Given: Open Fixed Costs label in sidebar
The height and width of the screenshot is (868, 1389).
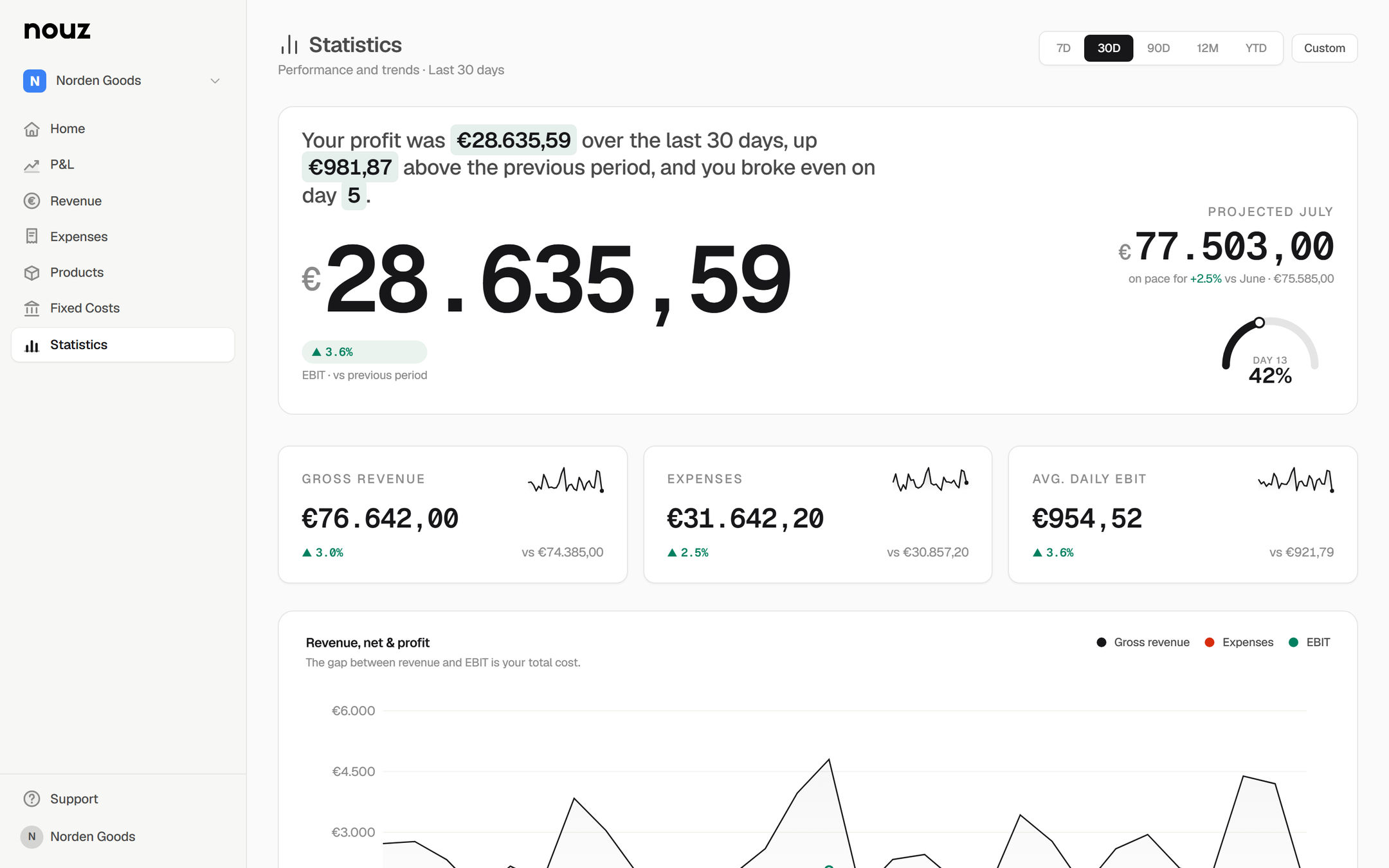Looking at the screenshot, I should [x=85, y=308].
